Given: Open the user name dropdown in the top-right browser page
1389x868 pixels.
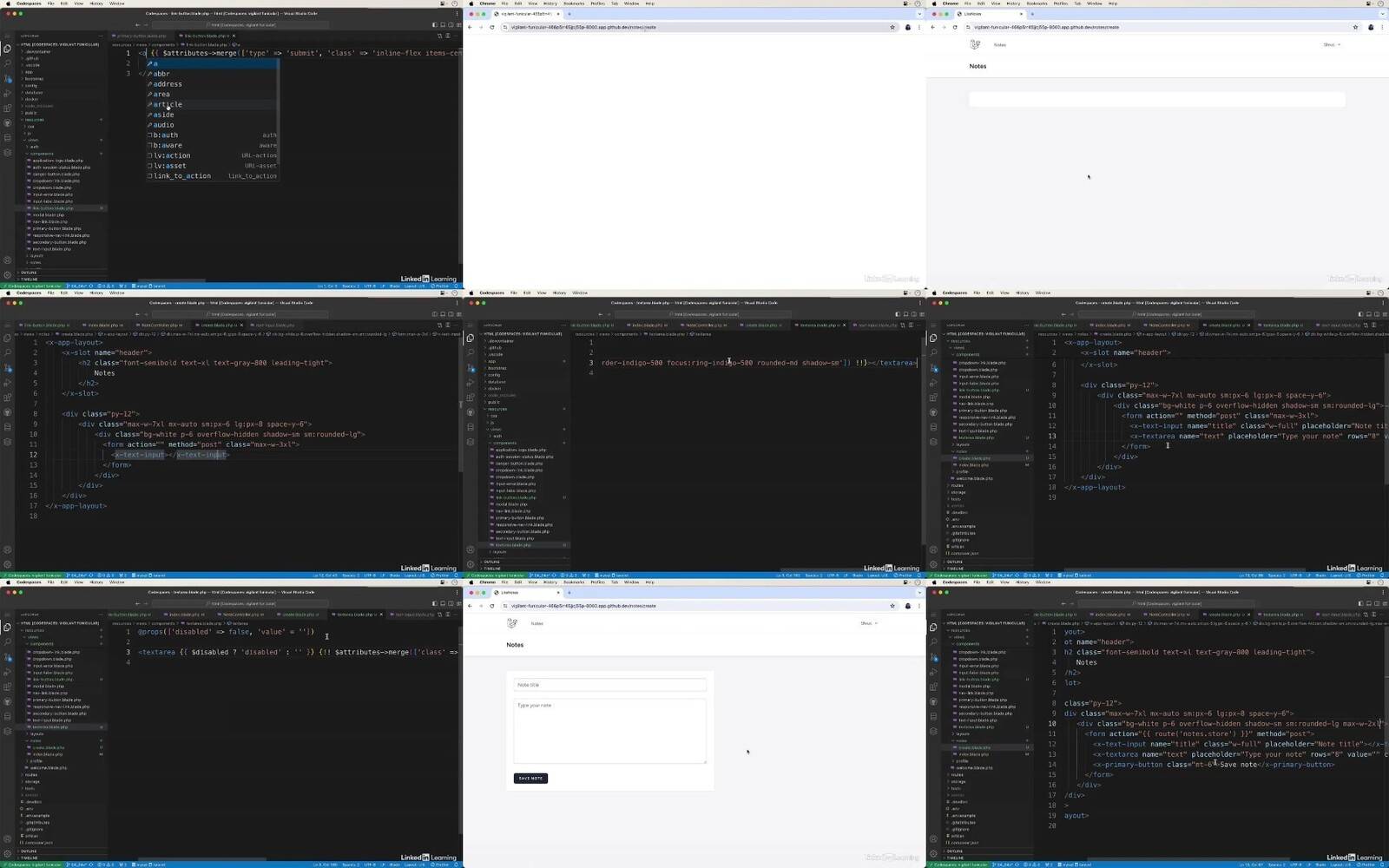Looking at the screenshot, I should (x=1332, y=44).
